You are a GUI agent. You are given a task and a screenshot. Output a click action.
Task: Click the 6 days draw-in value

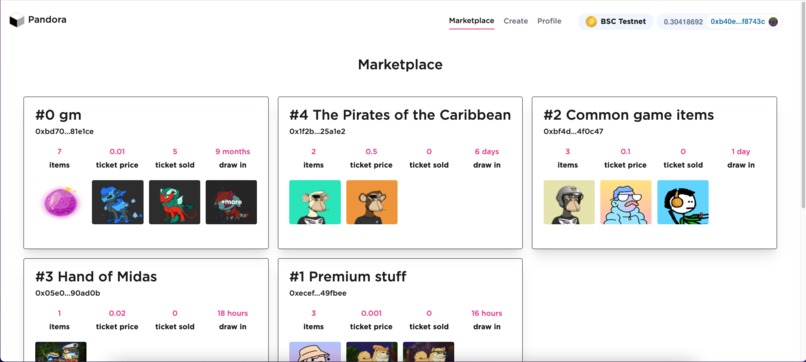[486, 152]
